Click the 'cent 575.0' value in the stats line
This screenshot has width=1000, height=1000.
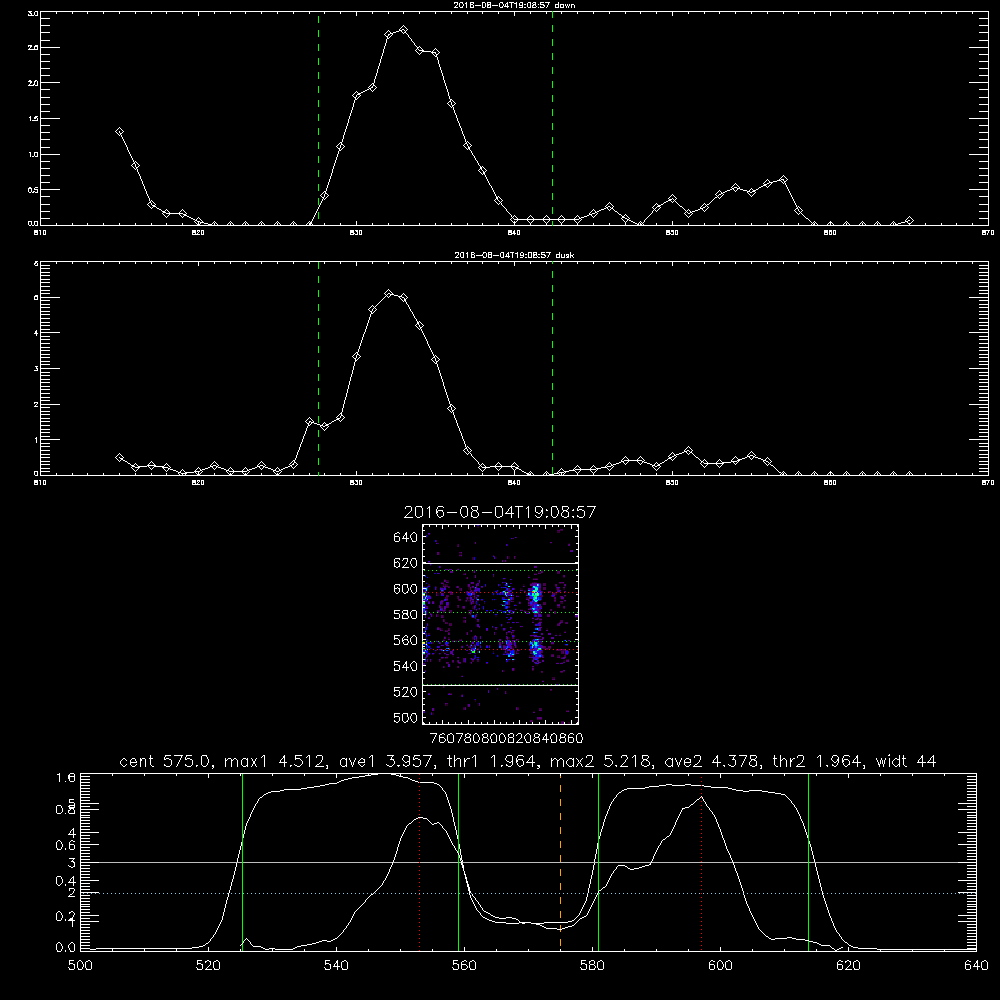pyautogui.click(x=167, y=761)
